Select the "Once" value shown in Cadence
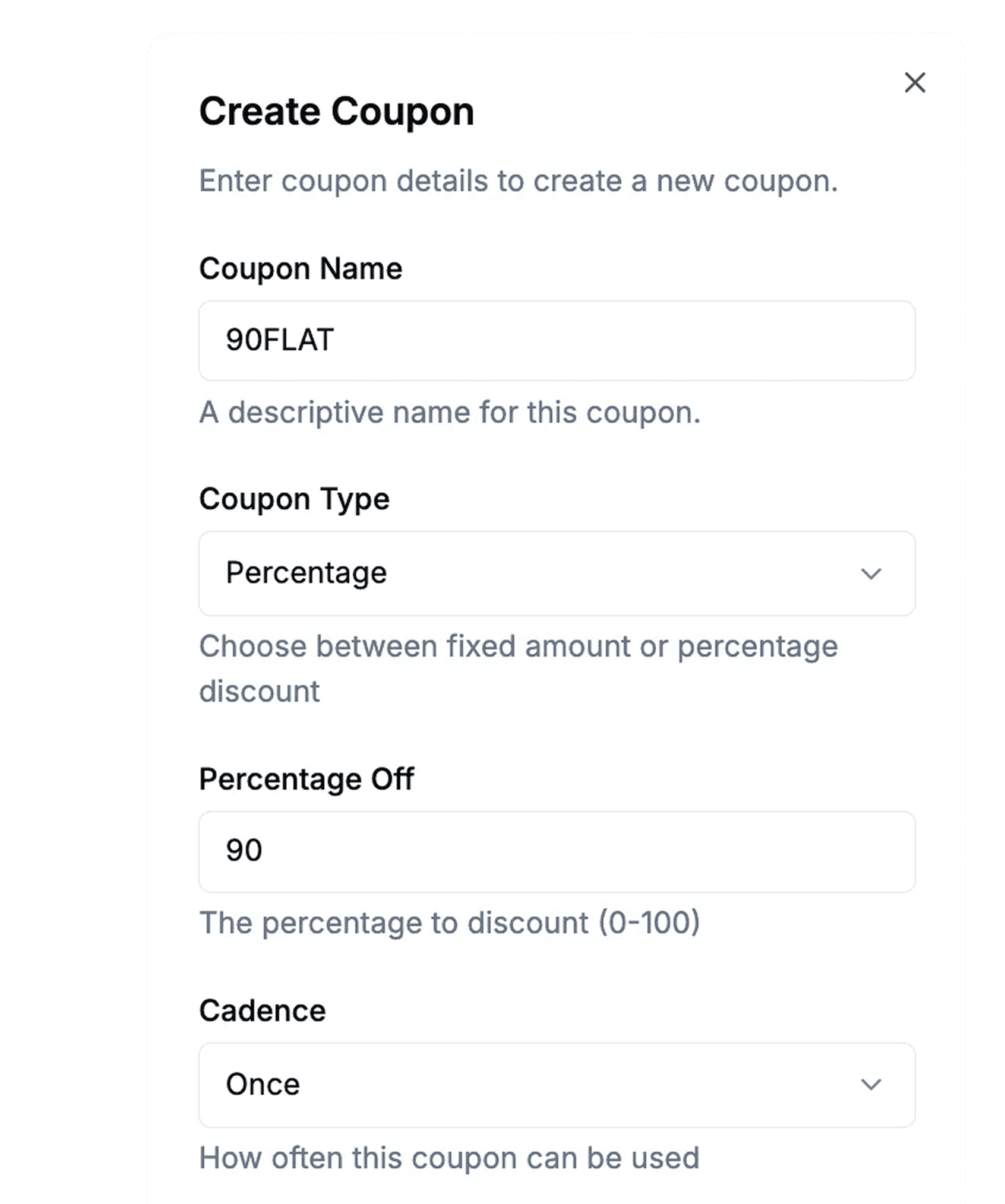Viewport: 1005px width, 1204px height. tap(263, 1085)
